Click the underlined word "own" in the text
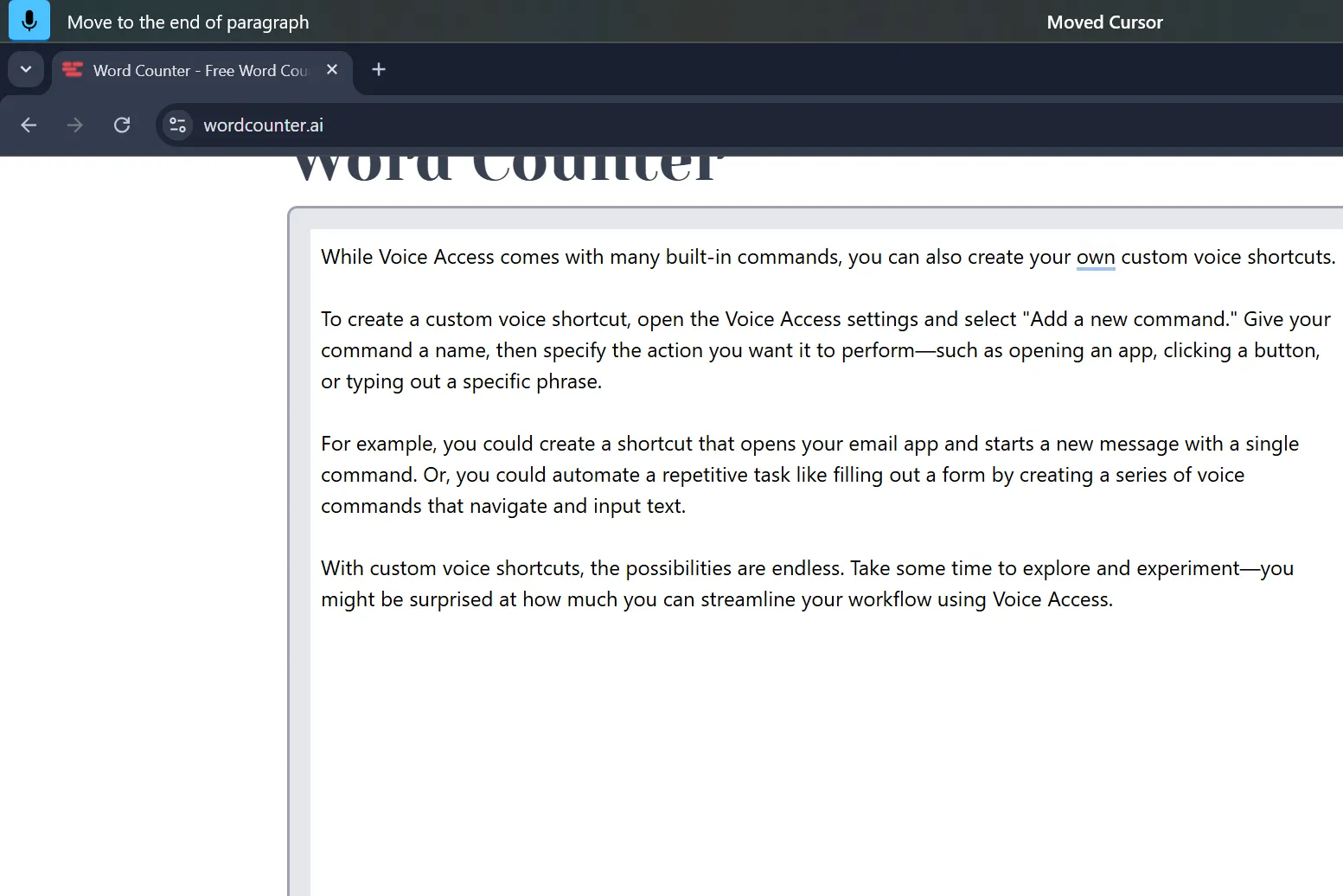Image resolution: width=1343 pixels, height=896 pixels. point(1096,258)
